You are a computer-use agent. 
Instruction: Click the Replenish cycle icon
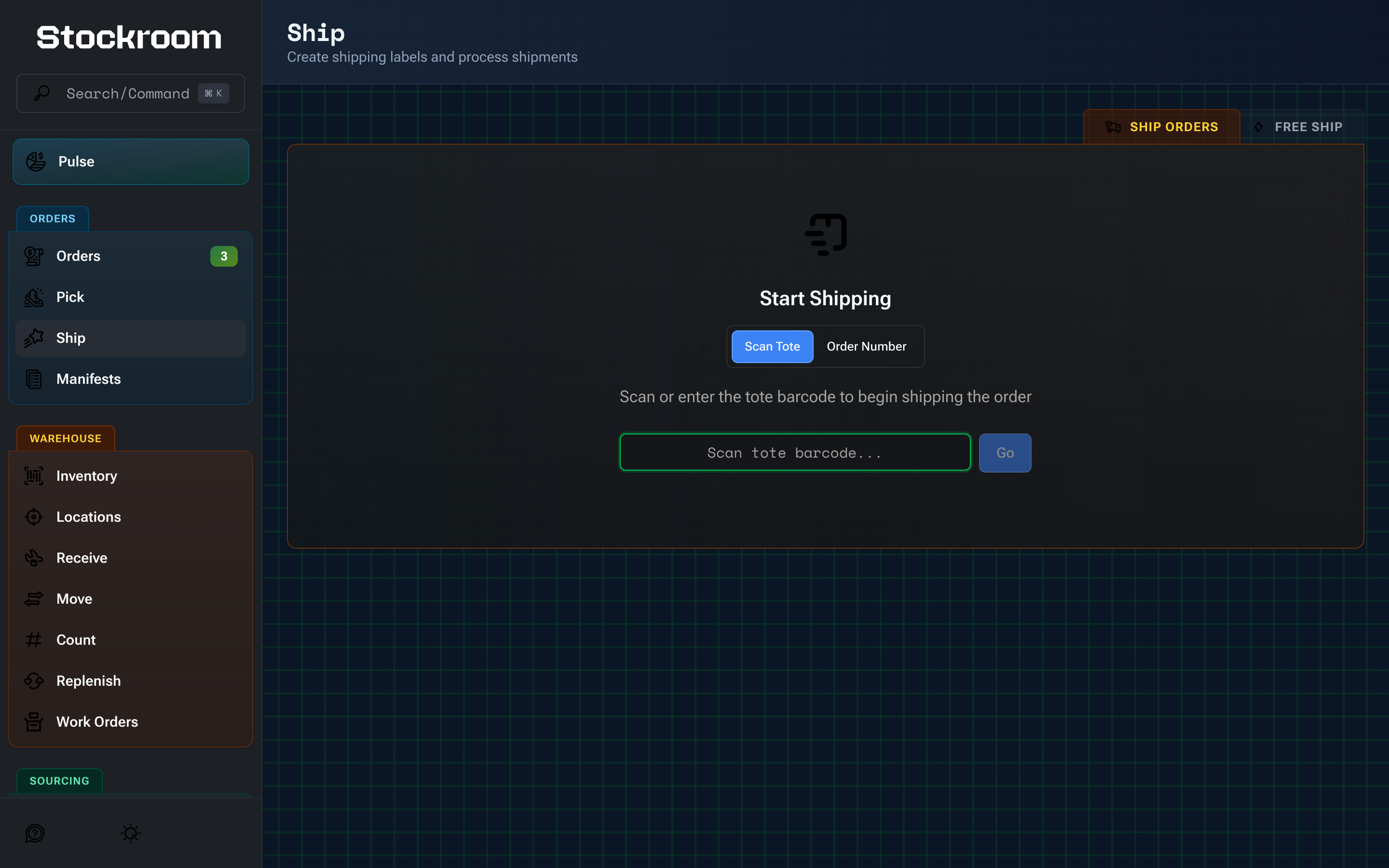click(34, 681)
